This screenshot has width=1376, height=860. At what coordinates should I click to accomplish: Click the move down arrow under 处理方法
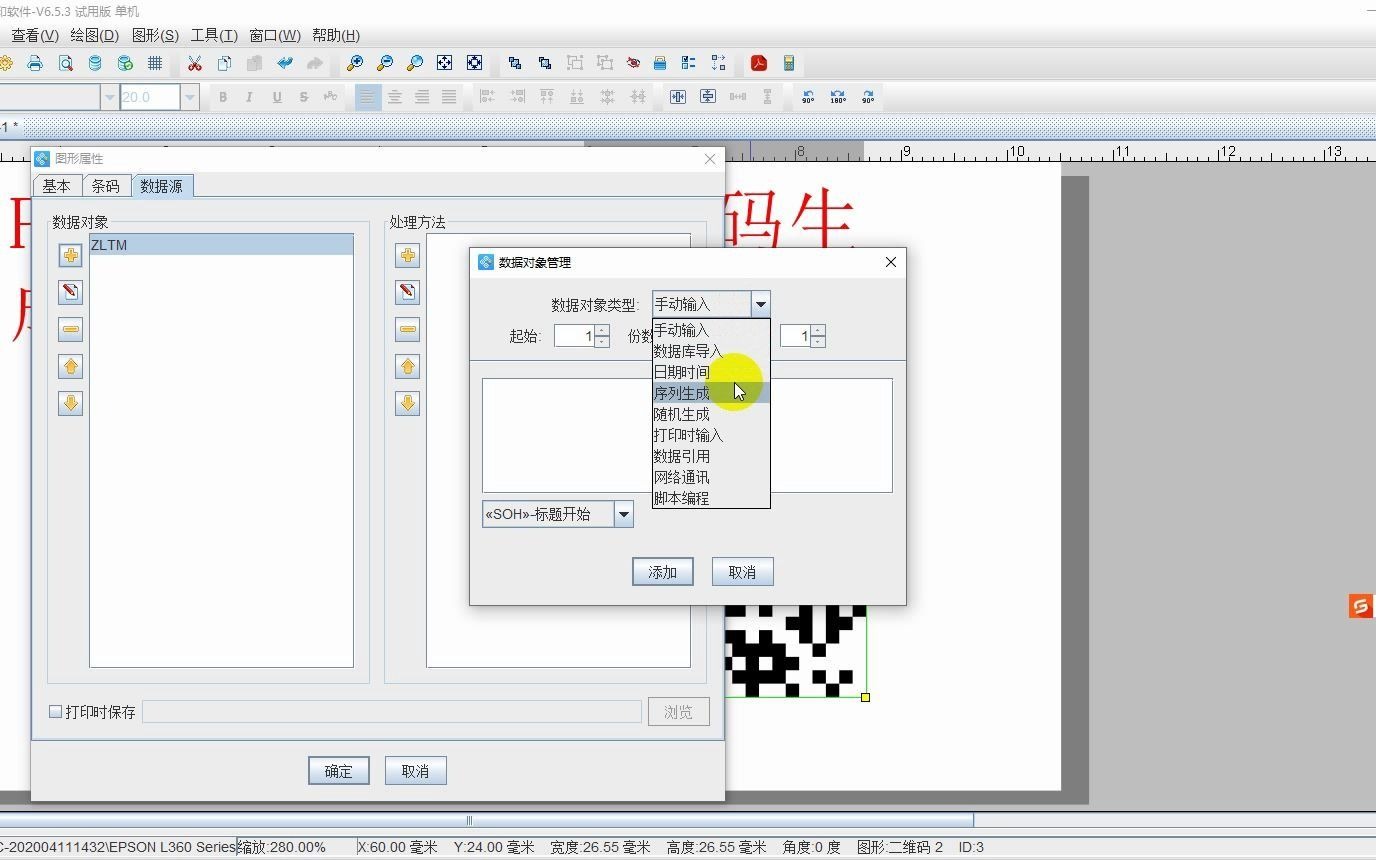pos(407,404)
